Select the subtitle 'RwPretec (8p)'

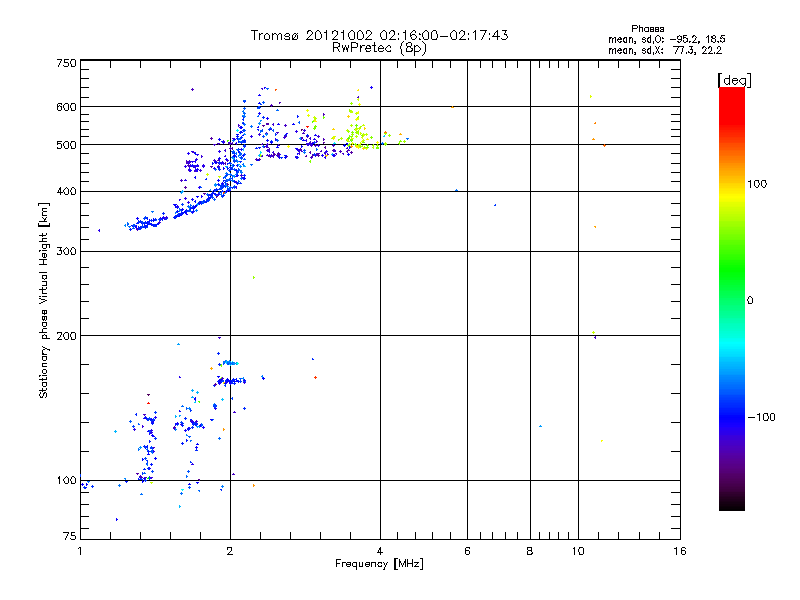(379, 48)
